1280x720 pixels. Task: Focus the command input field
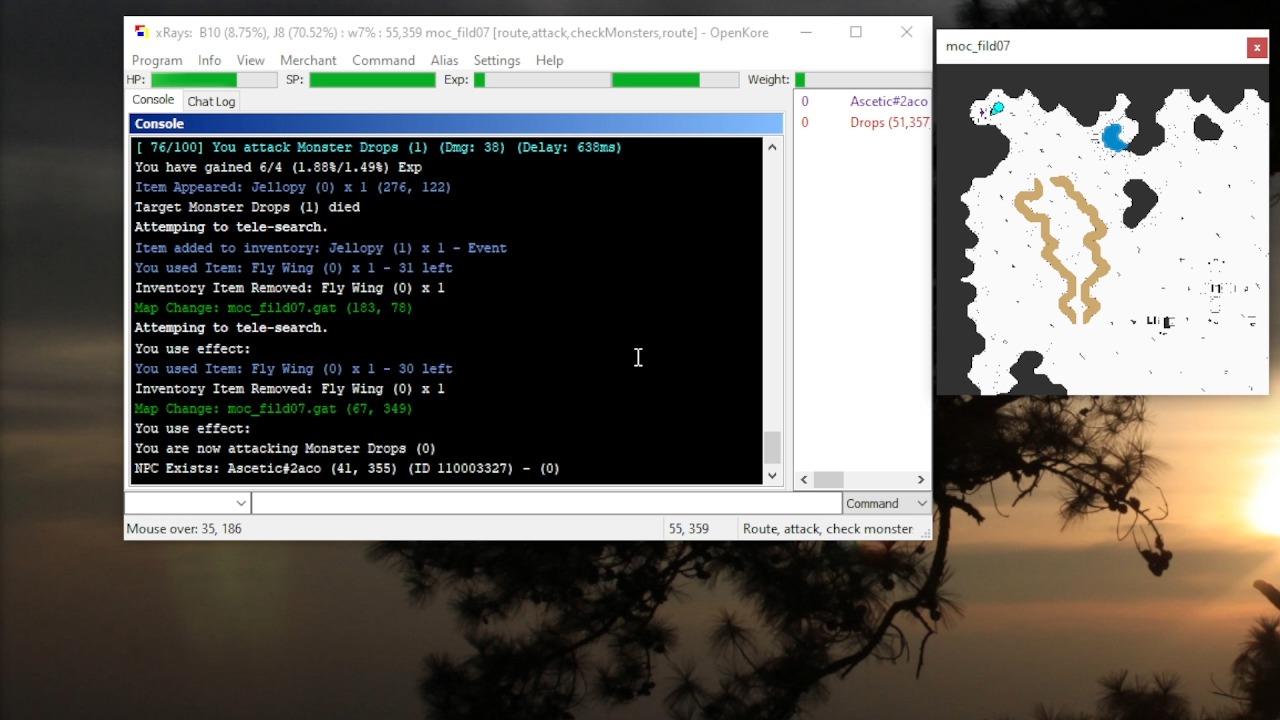pyautogui.click(x=546, y=503)
